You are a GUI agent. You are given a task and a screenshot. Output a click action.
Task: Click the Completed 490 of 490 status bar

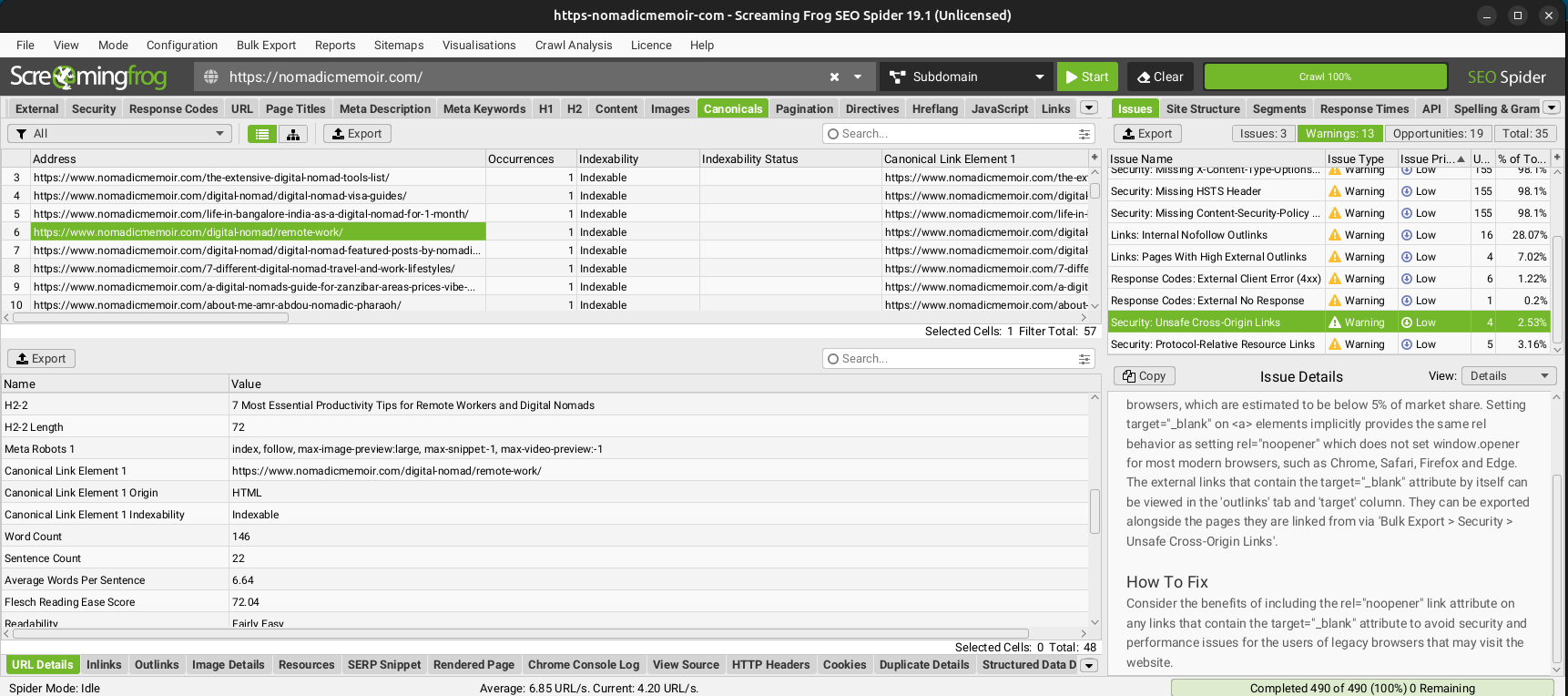pos(1362,688)
